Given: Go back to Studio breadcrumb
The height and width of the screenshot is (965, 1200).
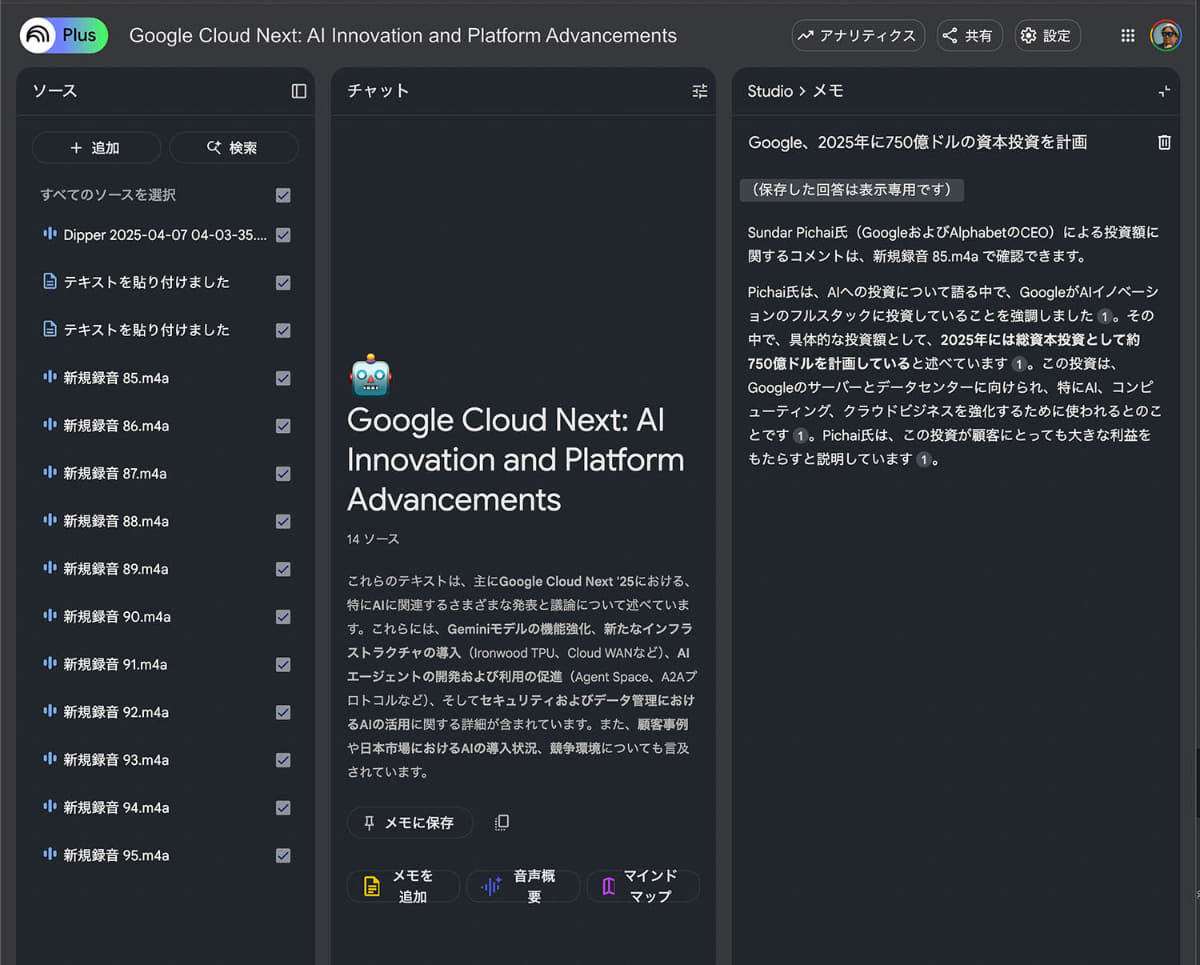Looking at the screenshot, I should pos(770,91).
